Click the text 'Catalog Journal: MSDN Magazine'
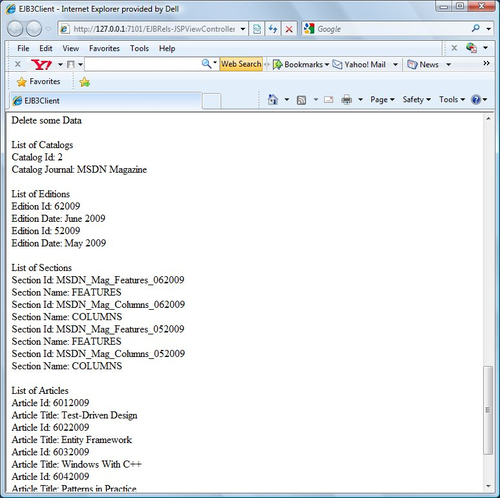Screen dimensions: 500x498 (x=79, y=169)
